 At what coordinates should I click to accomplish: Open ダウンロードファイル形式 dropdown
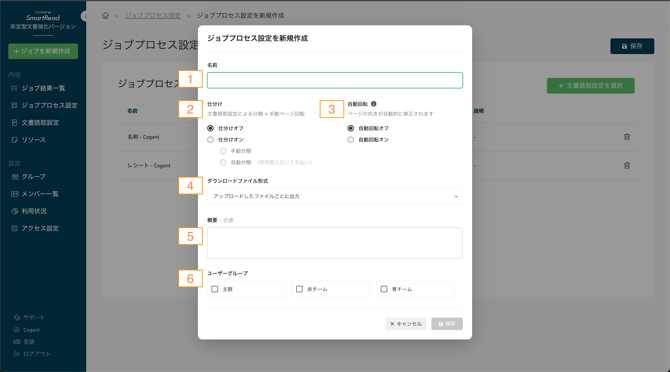(x=335, y=196)
